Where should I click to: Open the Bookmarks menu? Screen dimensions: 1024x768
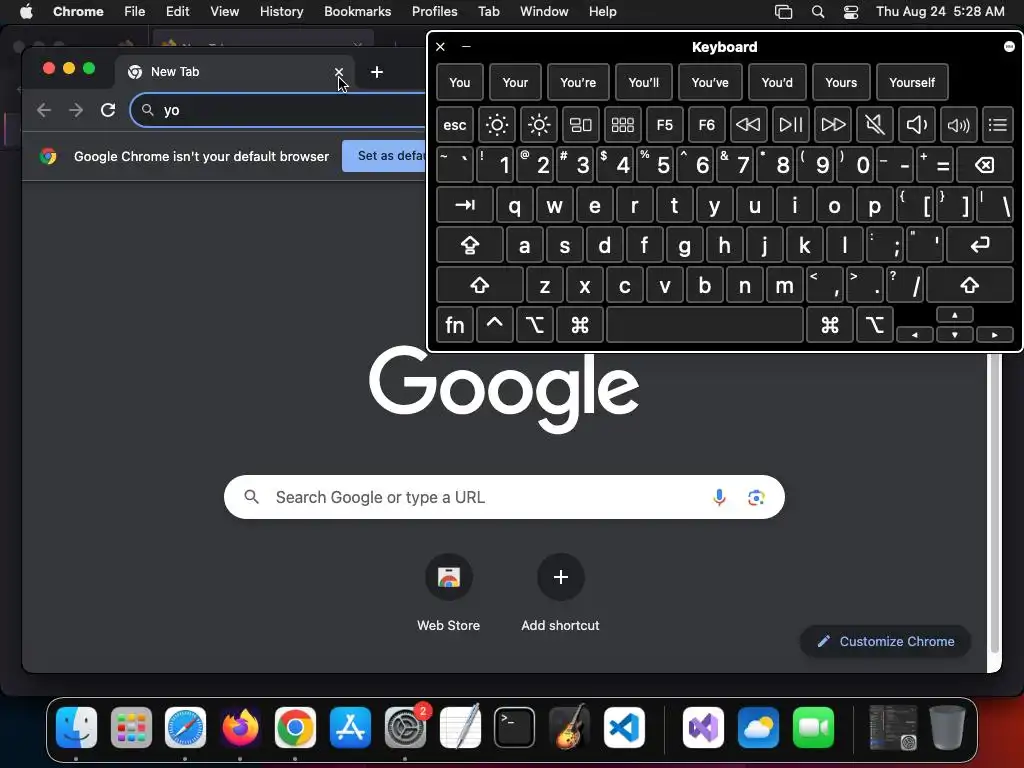point(358,11)
